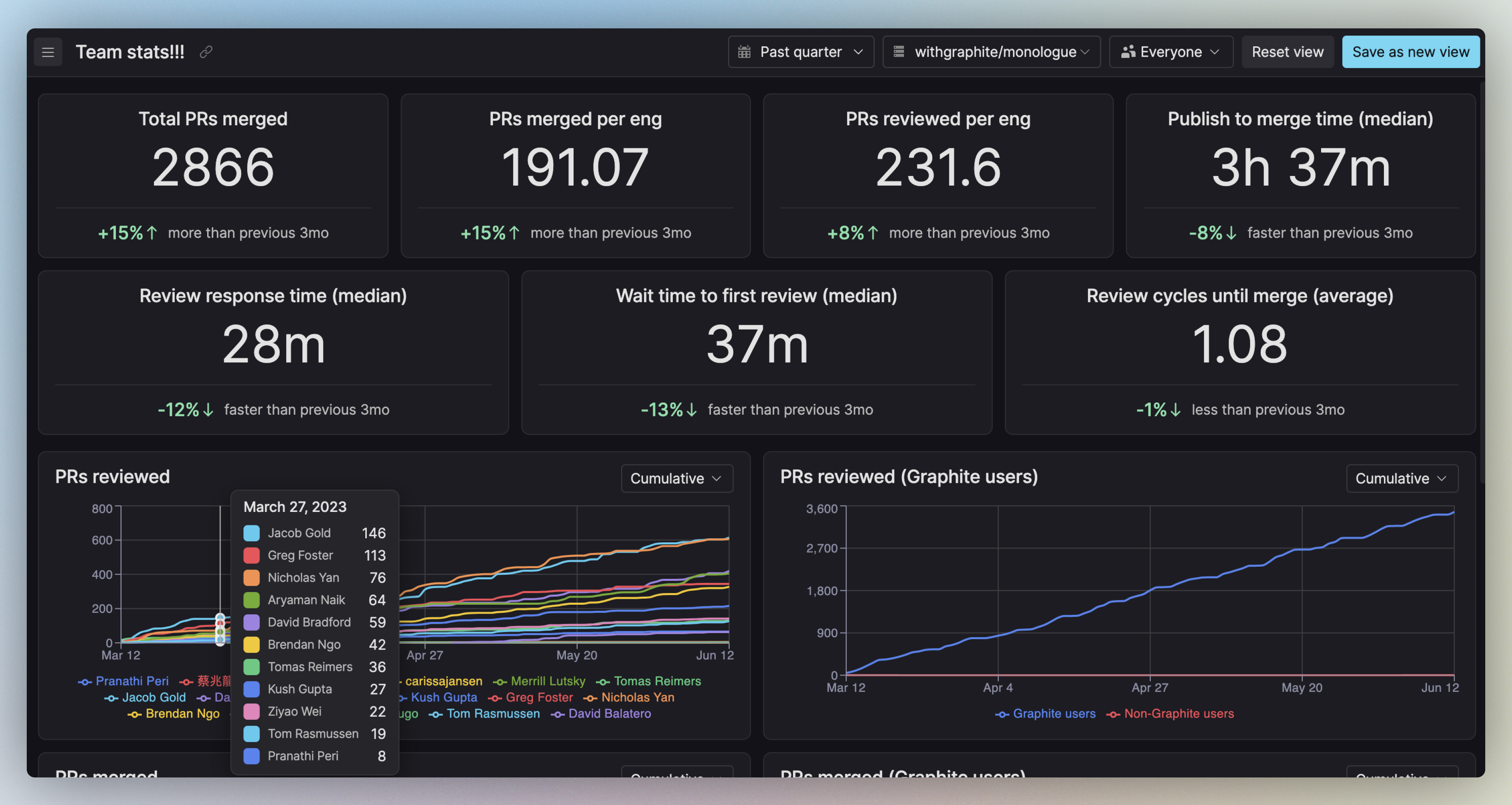Hide Tom Rasmussen series via legend
Viewport: 1512px width, 805px height.
[484, 714]
